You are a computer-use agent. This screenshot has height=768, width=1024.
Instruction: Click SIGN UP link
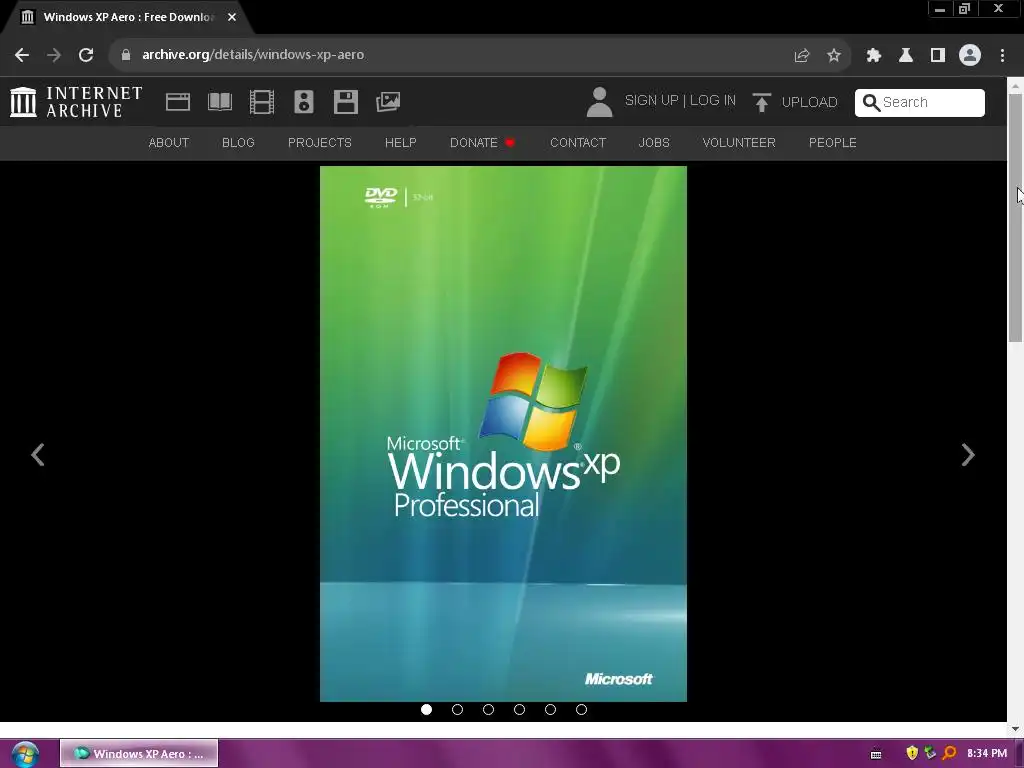tap(651, 101)
